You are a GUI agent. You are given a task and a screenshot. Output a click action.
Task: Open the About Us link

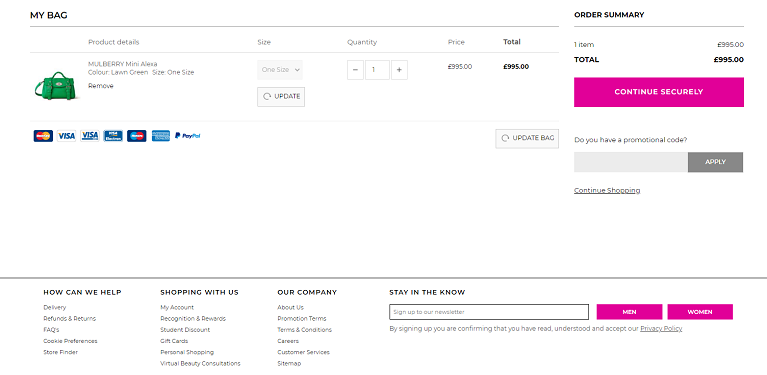[x=291, y=308]
